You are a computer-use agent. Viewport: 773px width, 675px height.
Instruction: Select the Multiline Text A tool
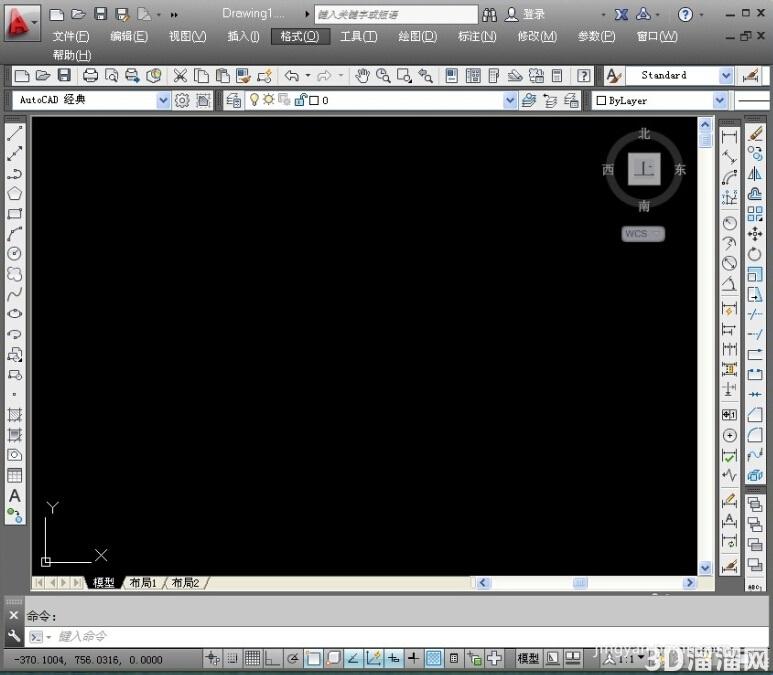15,496
